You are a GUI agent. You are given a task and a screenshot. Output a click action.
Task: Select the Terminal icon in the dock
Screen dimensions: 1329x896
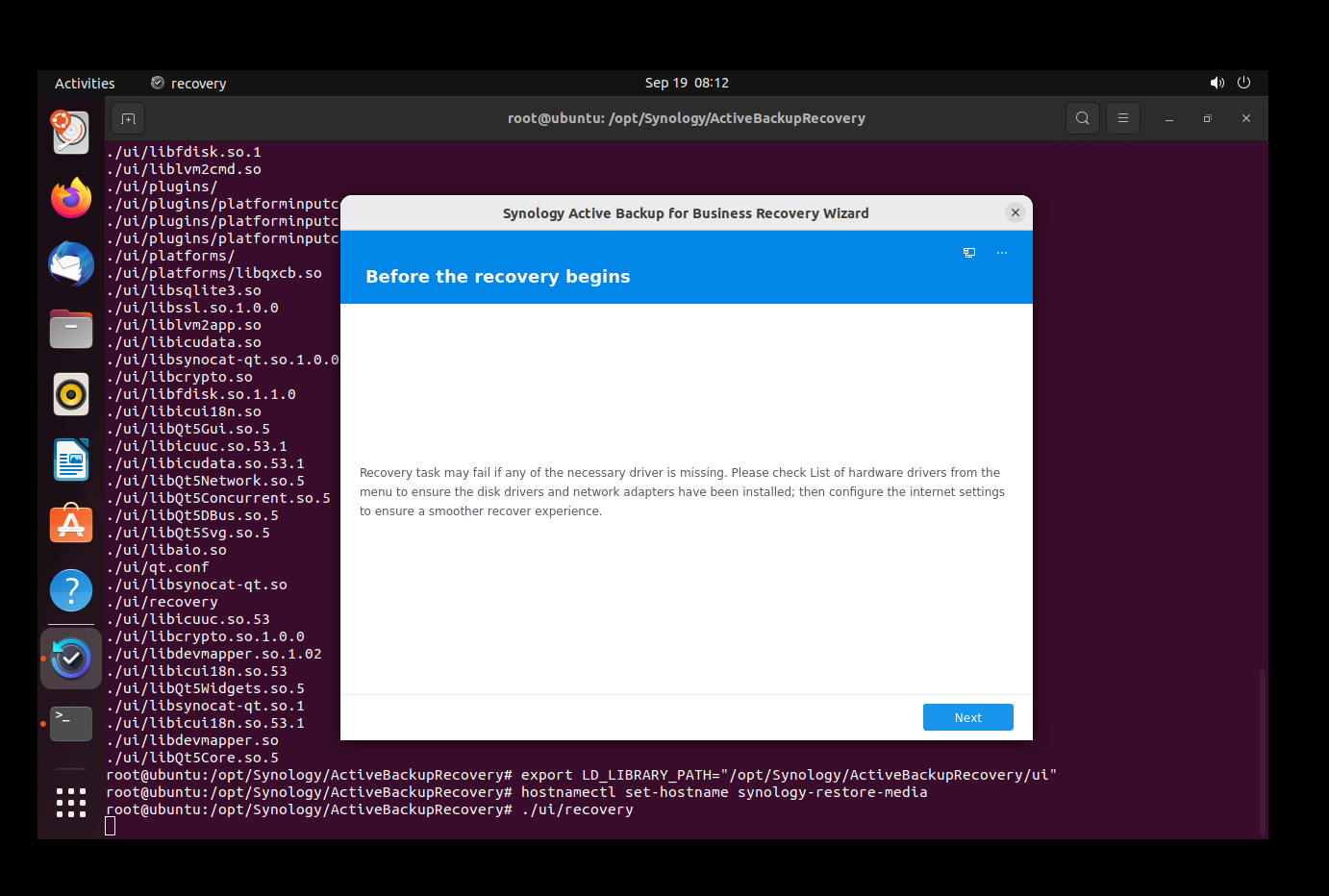pyautogui.click(x=71, y=724)
